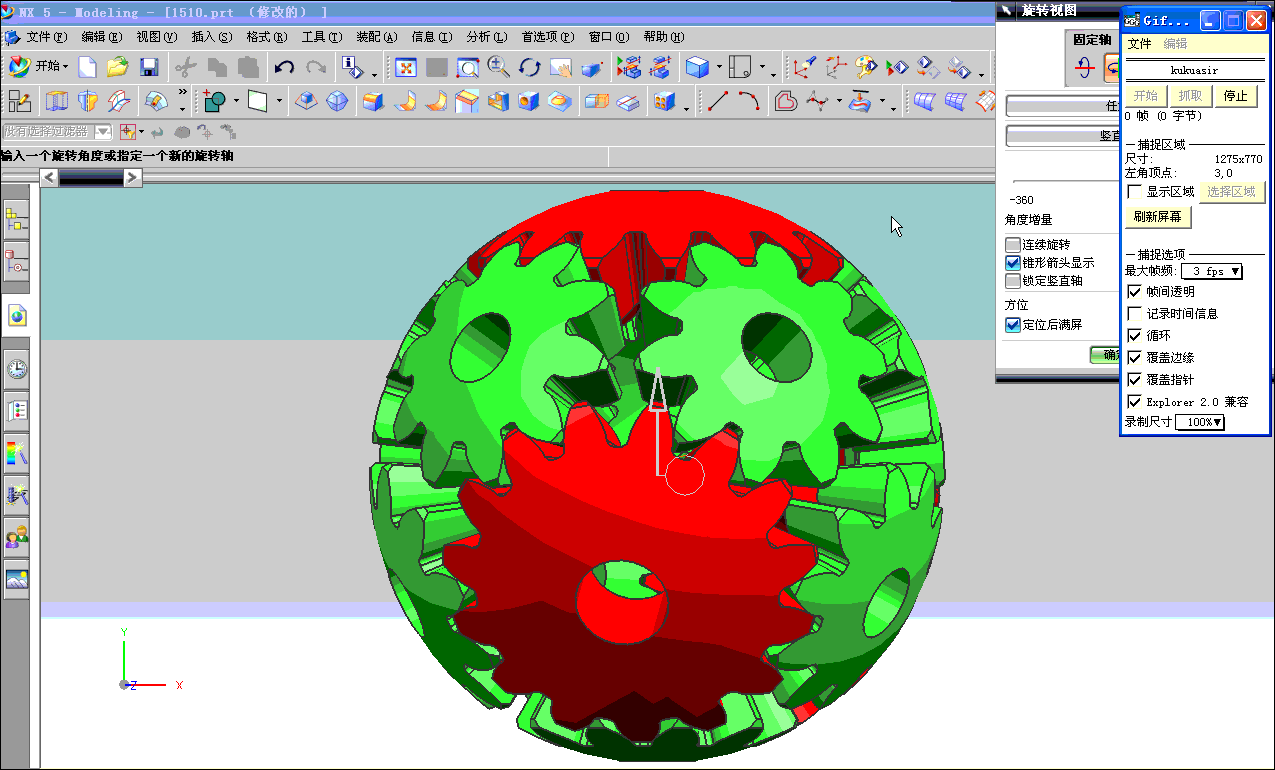Open the view layout dropdown arrow
The height and width of the screenshot is (770, 1275).
(762, 69)
